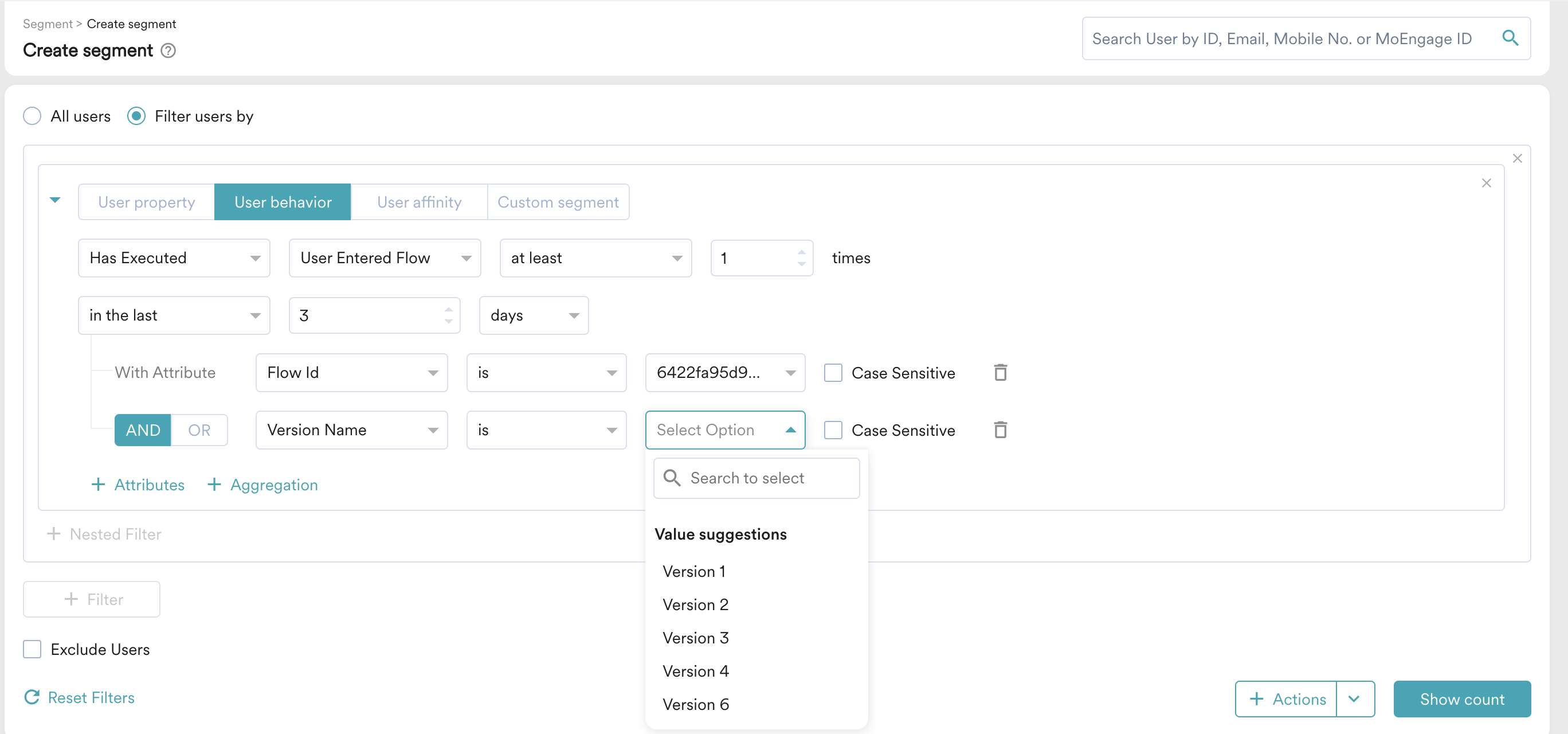Screen dimensions: 1568x734
Task: Check the Exclude Users checkbox
Action: coord(32,649)
